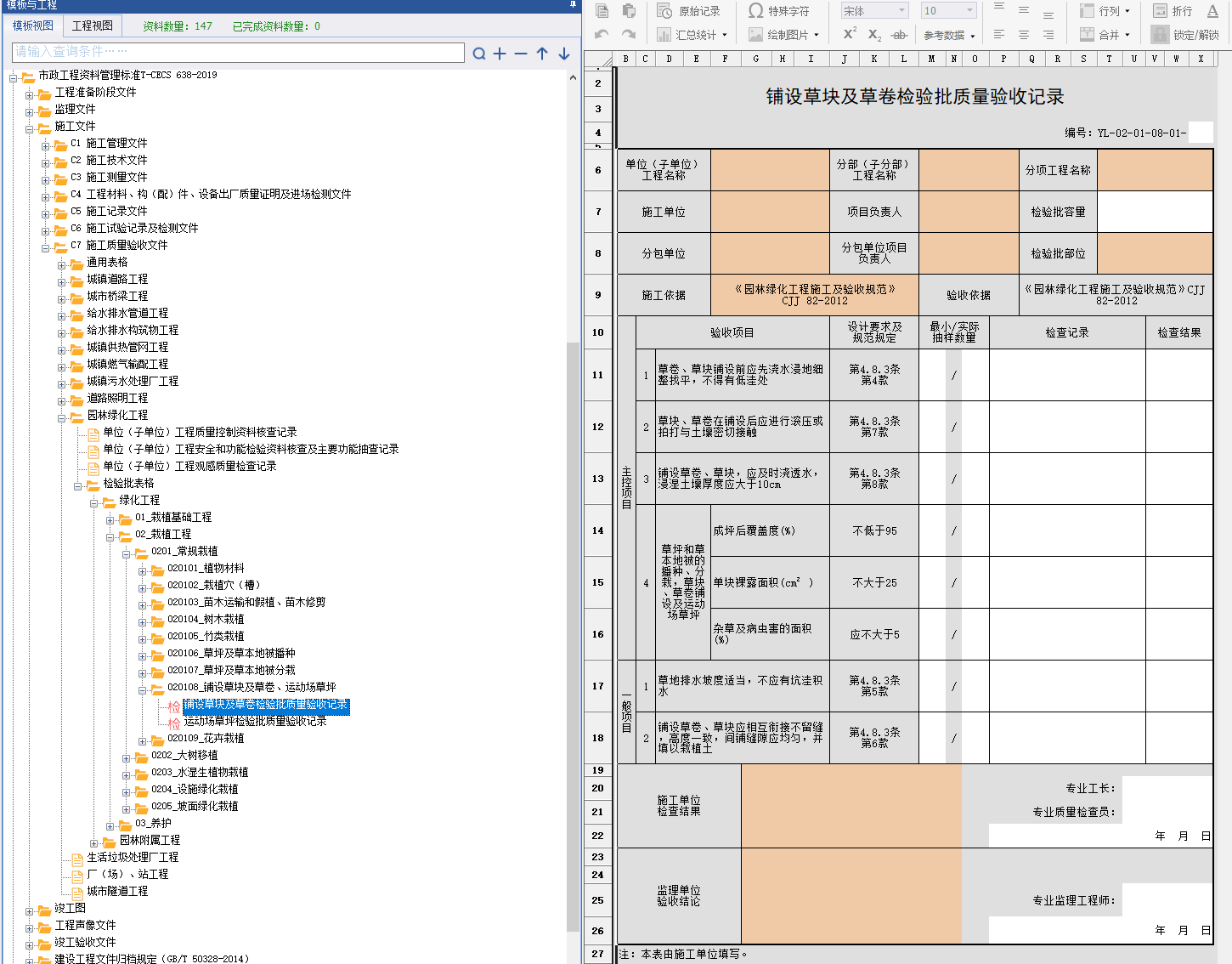Switch to 模板视图 tab
The height and width of the screenshot is (964, 1232).
[x=33, y=26]
